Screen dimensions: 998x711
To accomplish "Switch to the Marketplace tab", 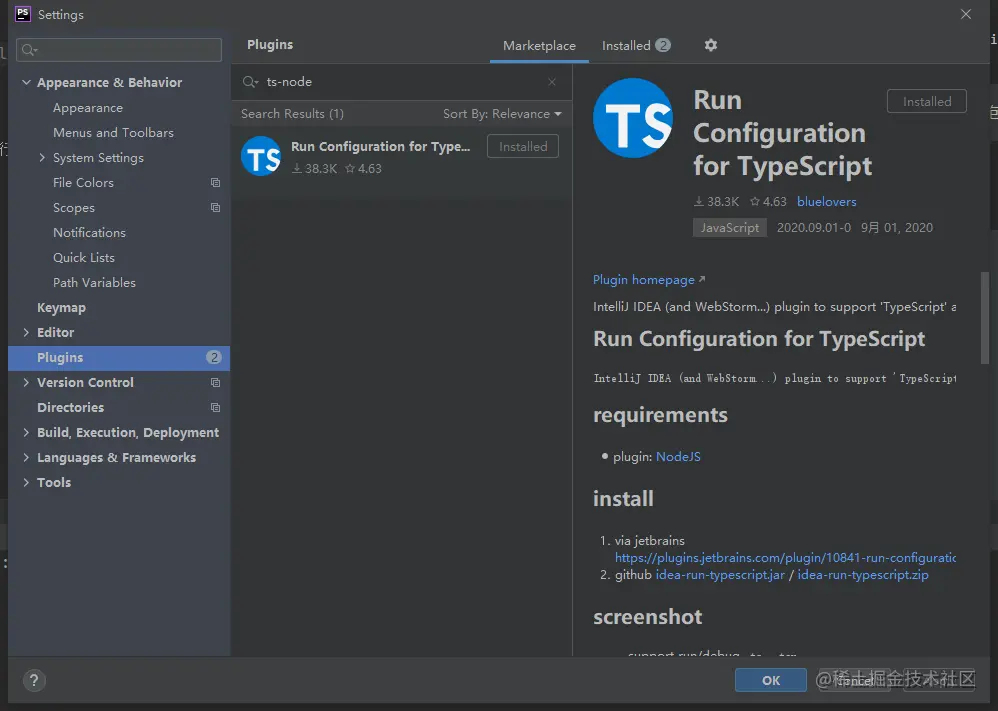I will 539,46.
